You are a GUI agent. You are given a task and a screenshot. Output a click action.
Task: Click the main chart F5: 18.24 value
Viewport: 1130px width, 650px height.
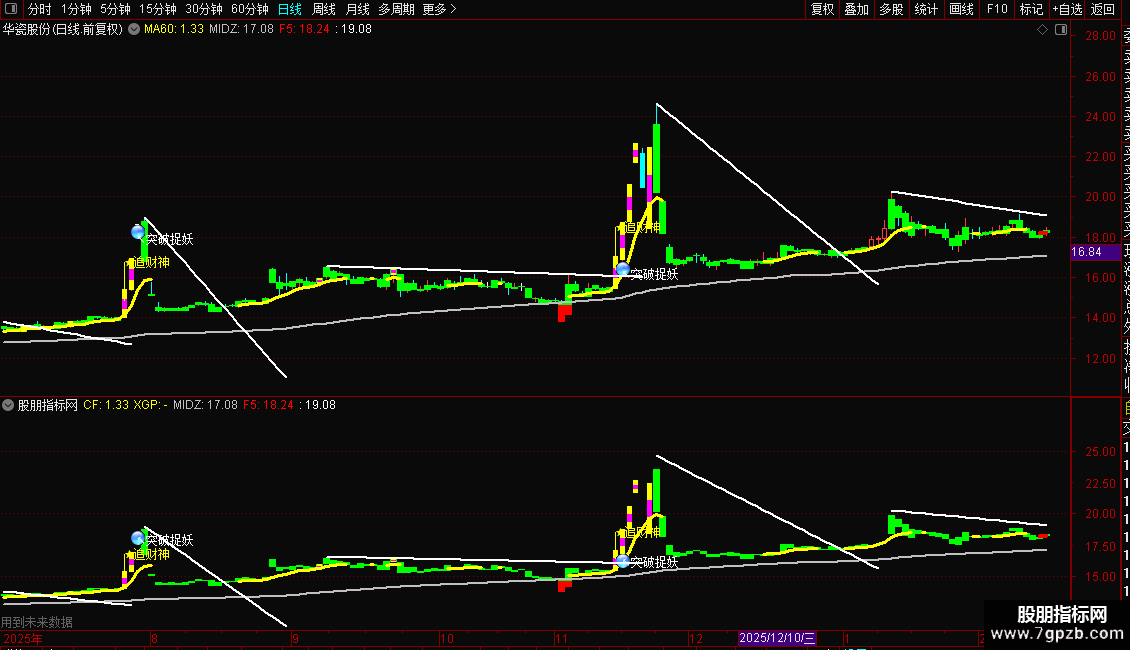point(304,30)
